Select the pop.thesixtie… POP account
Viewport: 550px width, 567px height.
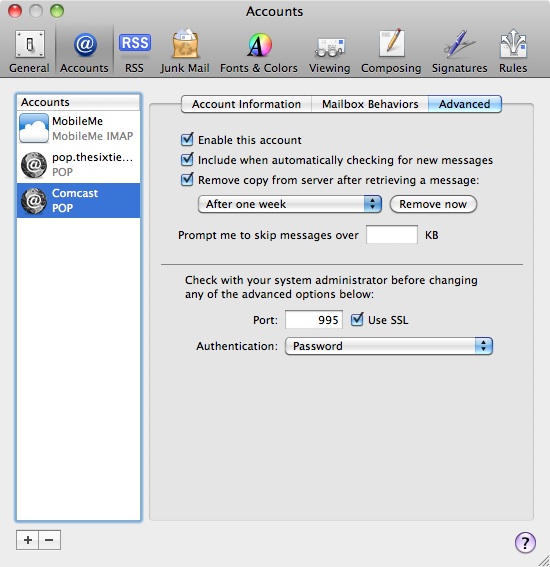(x=78, y=165)
